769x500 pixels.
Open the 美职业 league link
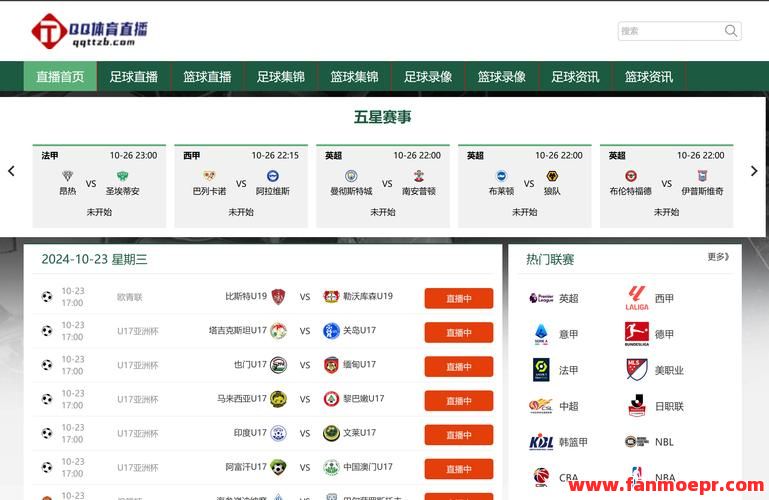coord(655,370)
